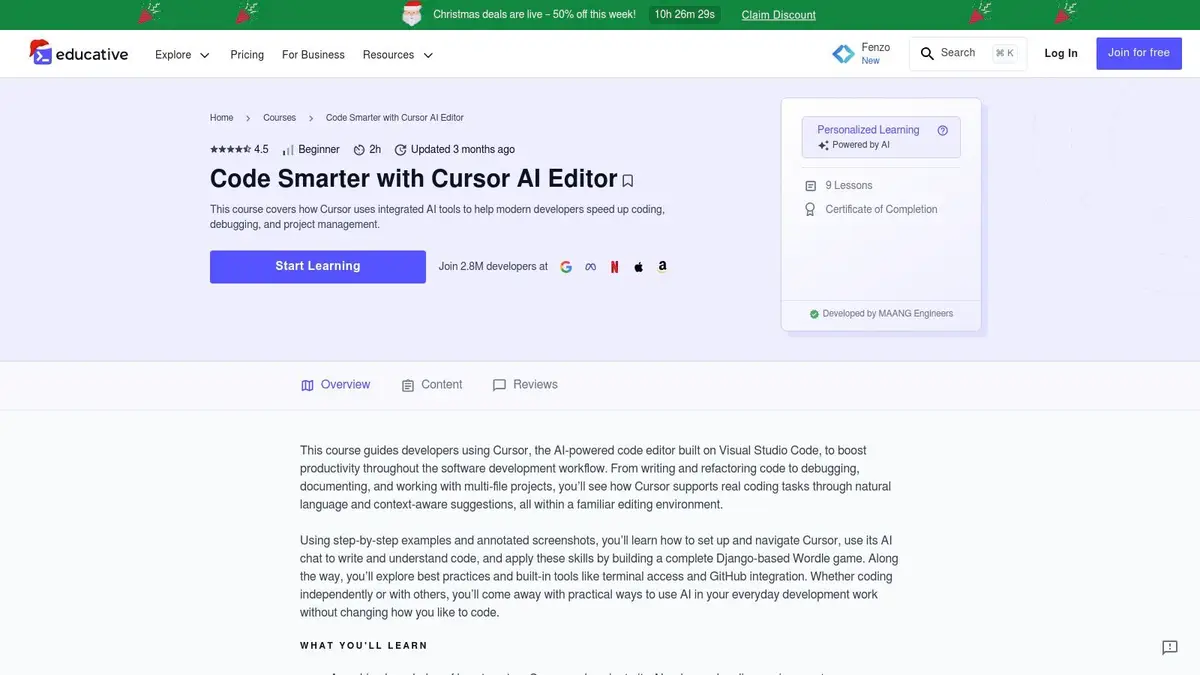The height and width of the screenshot is (675, 1200).
Task: Bookmark the course with bookmark icon
Action: pos(628,181)
